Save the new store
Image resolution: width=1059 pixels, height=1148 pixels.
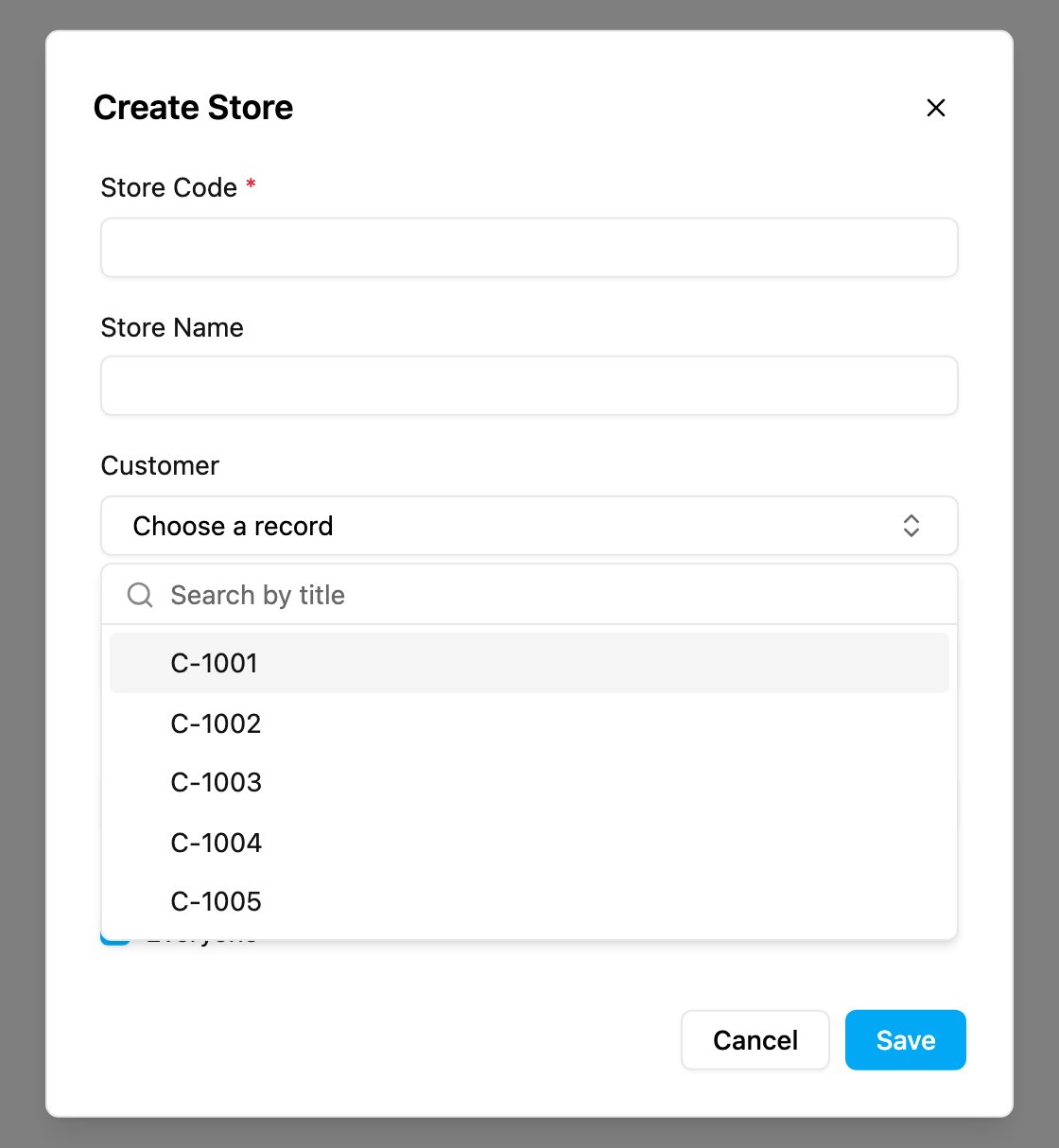point(906,1040)
